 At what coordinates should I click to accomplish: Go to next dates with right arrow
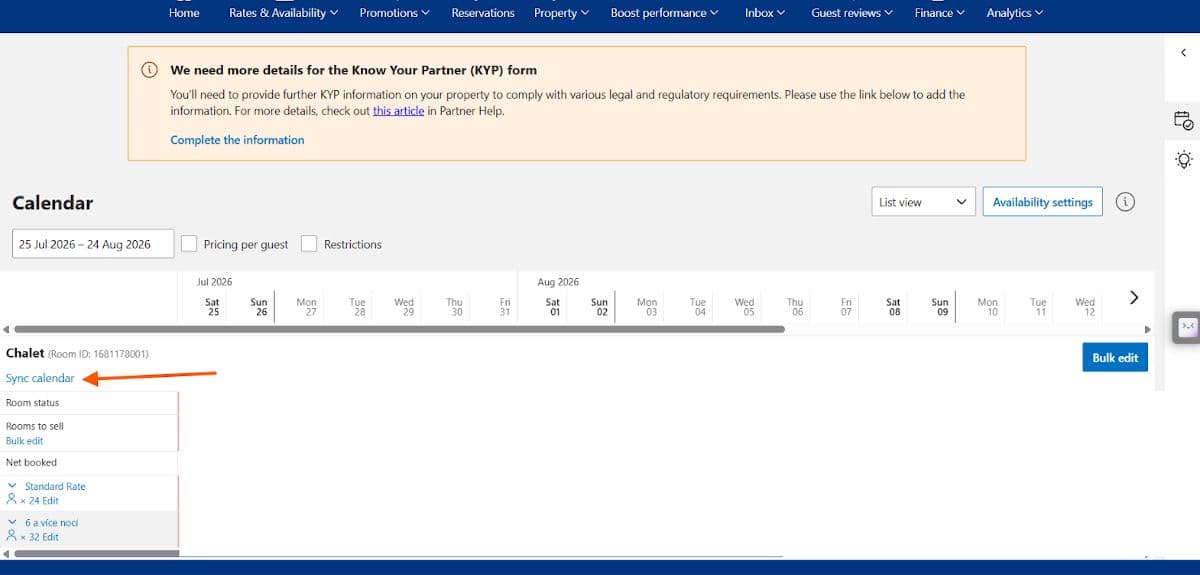coord(1134,297)
